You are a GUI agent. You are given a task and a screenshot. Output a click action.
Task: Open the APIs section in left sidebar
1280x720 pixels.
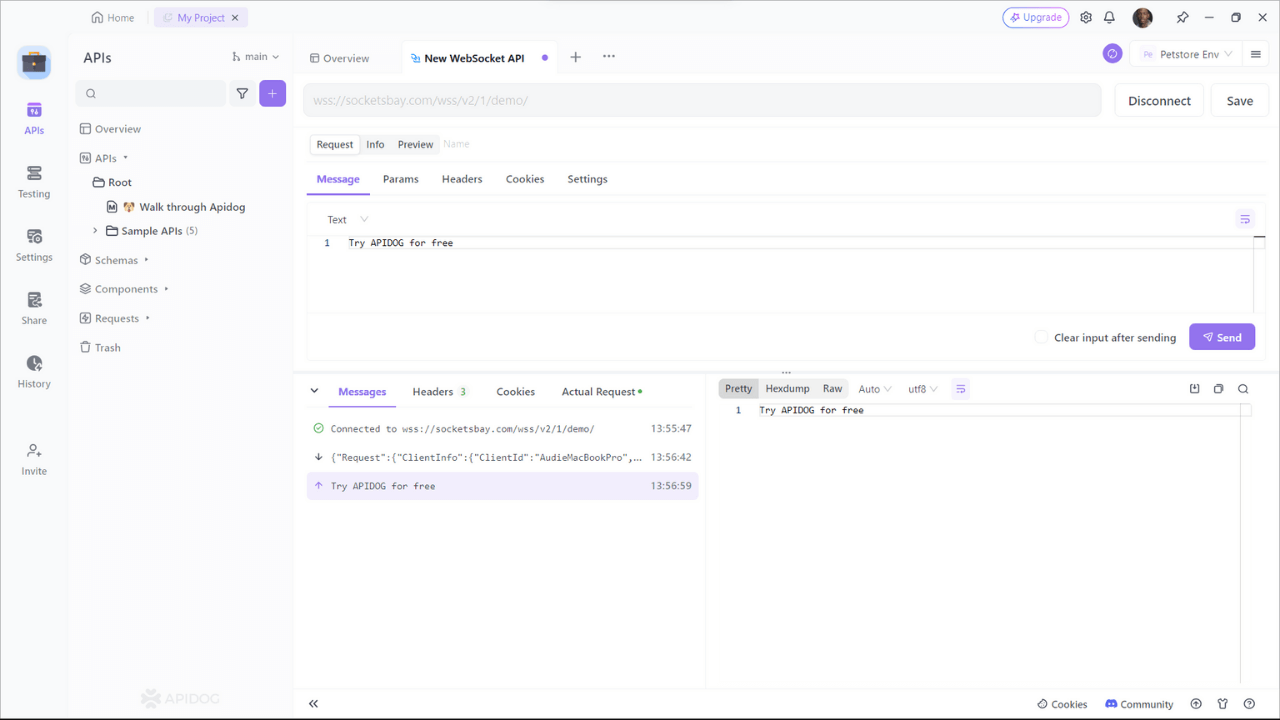pos(34,118)
